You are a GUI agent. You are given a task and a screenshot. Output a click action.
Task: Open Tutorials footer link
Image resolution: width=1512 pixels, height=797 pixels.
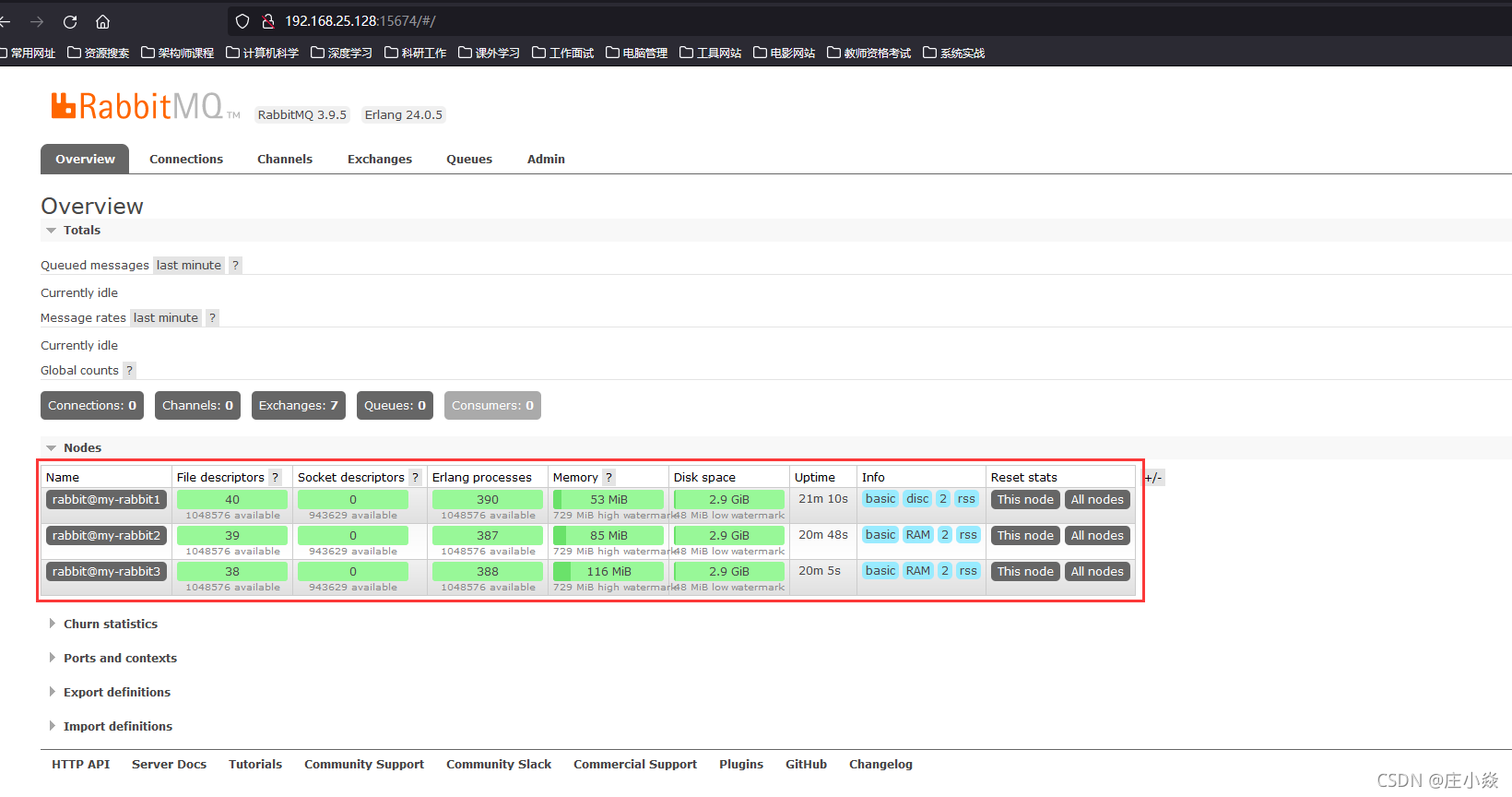pos(255,765)
